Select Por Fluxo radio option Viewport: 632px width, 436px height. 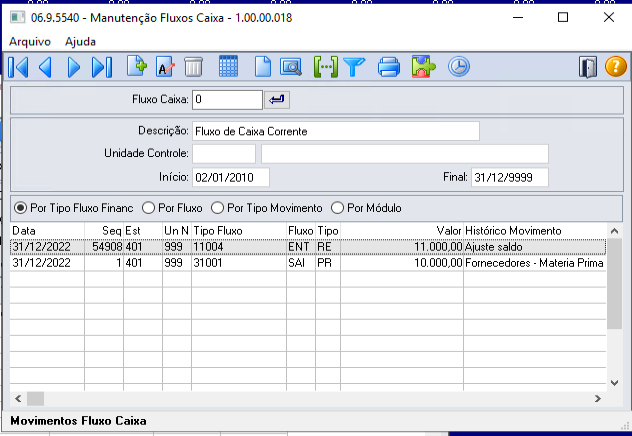click(148, 208)
